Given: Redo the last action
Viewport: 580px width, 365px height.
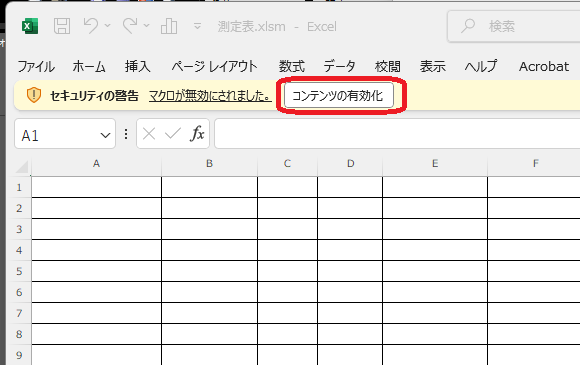Looking at the screenshot, I should (x=130, y=26).
